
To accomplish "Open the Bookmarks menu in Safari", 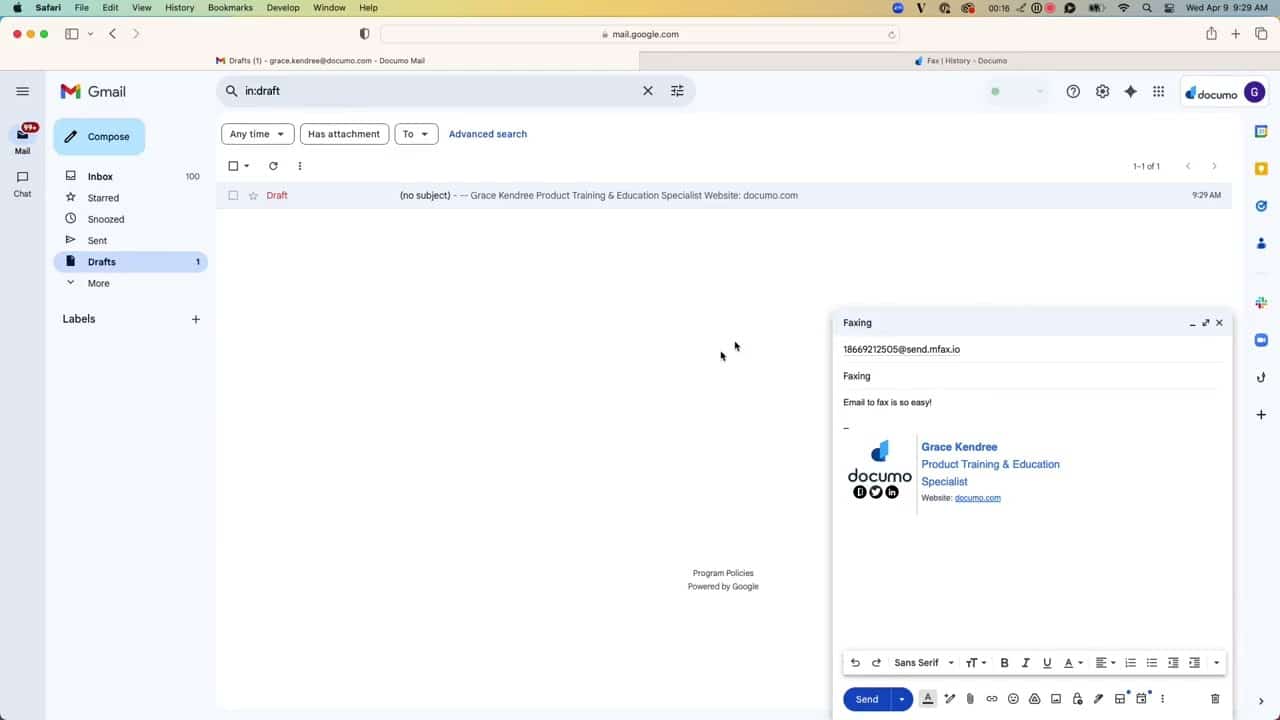I will coord(230,8).
